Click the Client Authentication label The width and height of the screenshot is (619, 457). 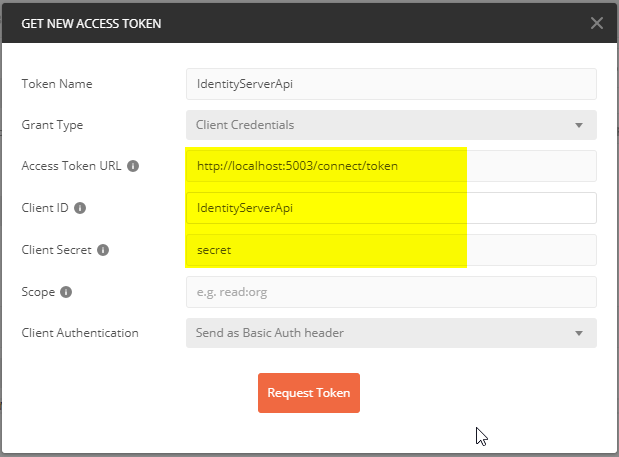pos(80,333)
